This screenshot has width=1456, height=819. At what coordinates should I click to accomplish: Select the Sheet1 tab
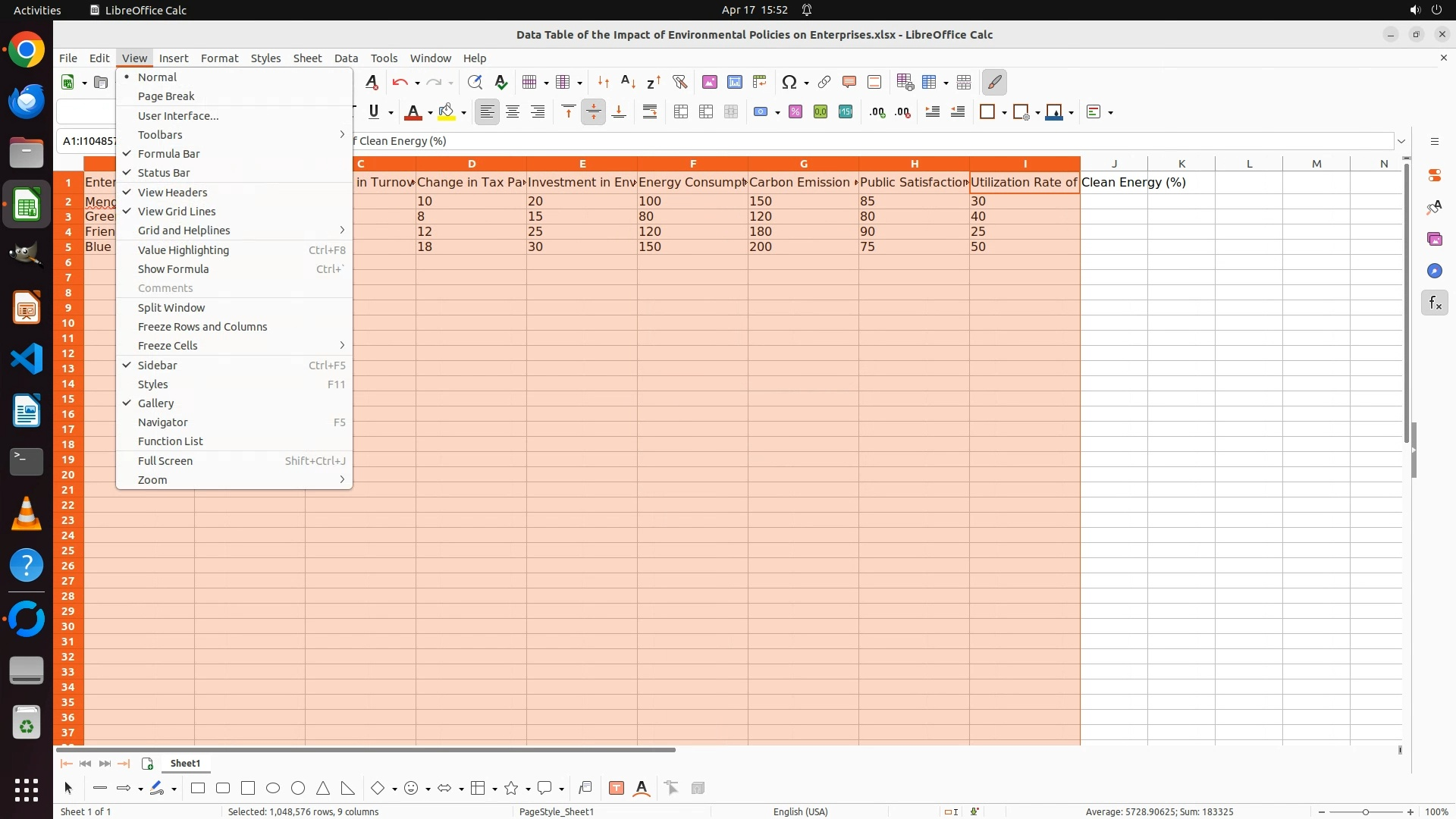tap(185, 764)
